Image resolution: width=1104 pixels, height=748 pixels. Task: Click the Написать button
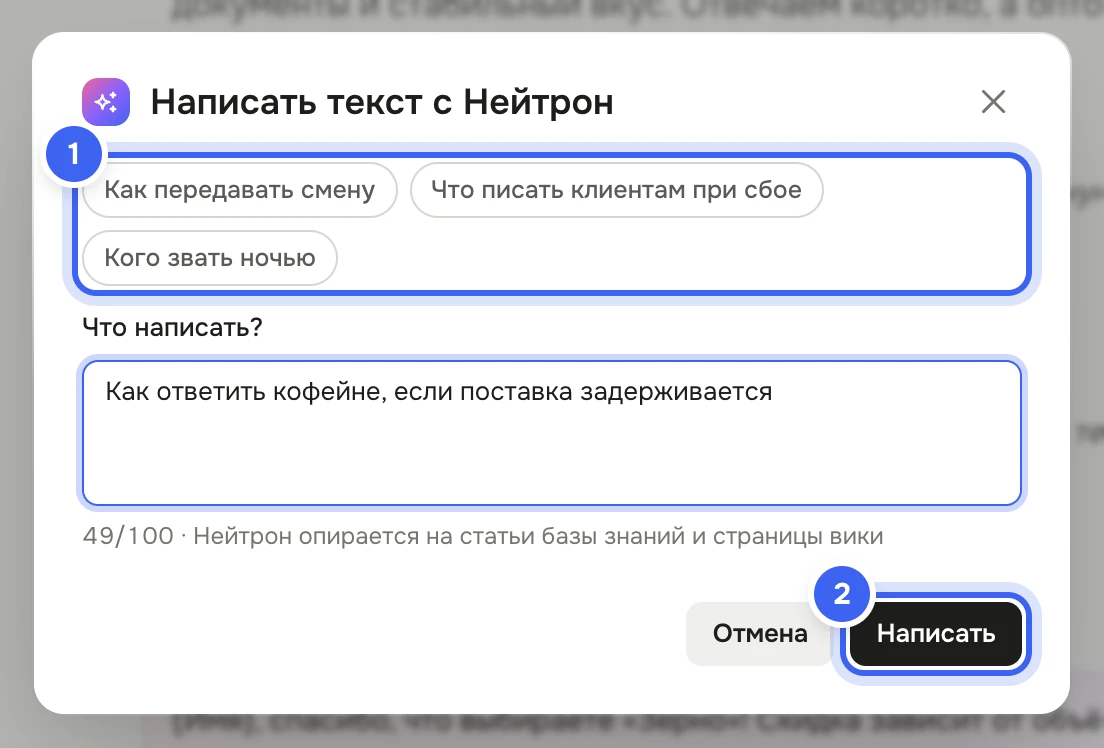[936, 633]
